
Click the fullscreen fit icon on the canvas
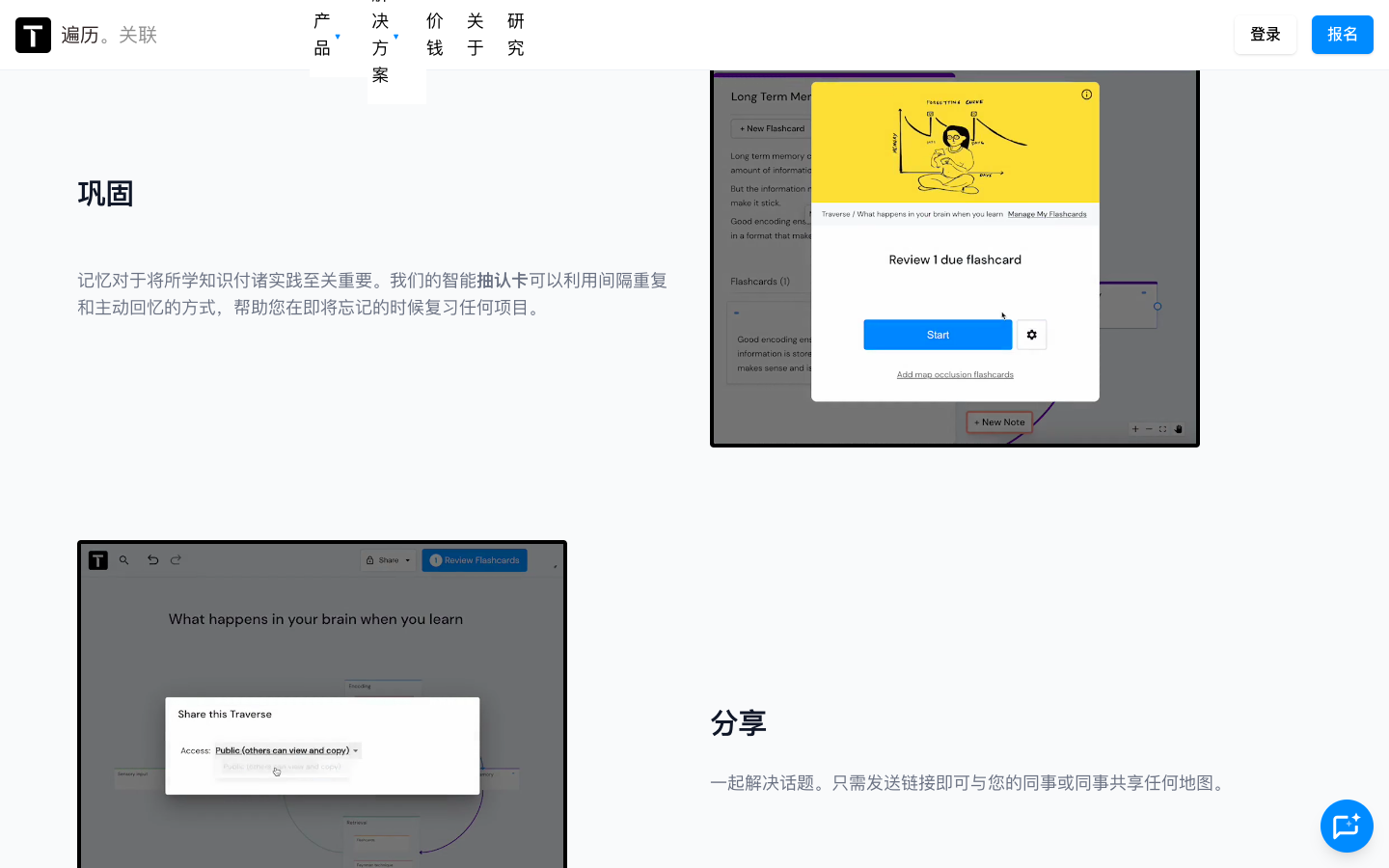pos(1162,429)
